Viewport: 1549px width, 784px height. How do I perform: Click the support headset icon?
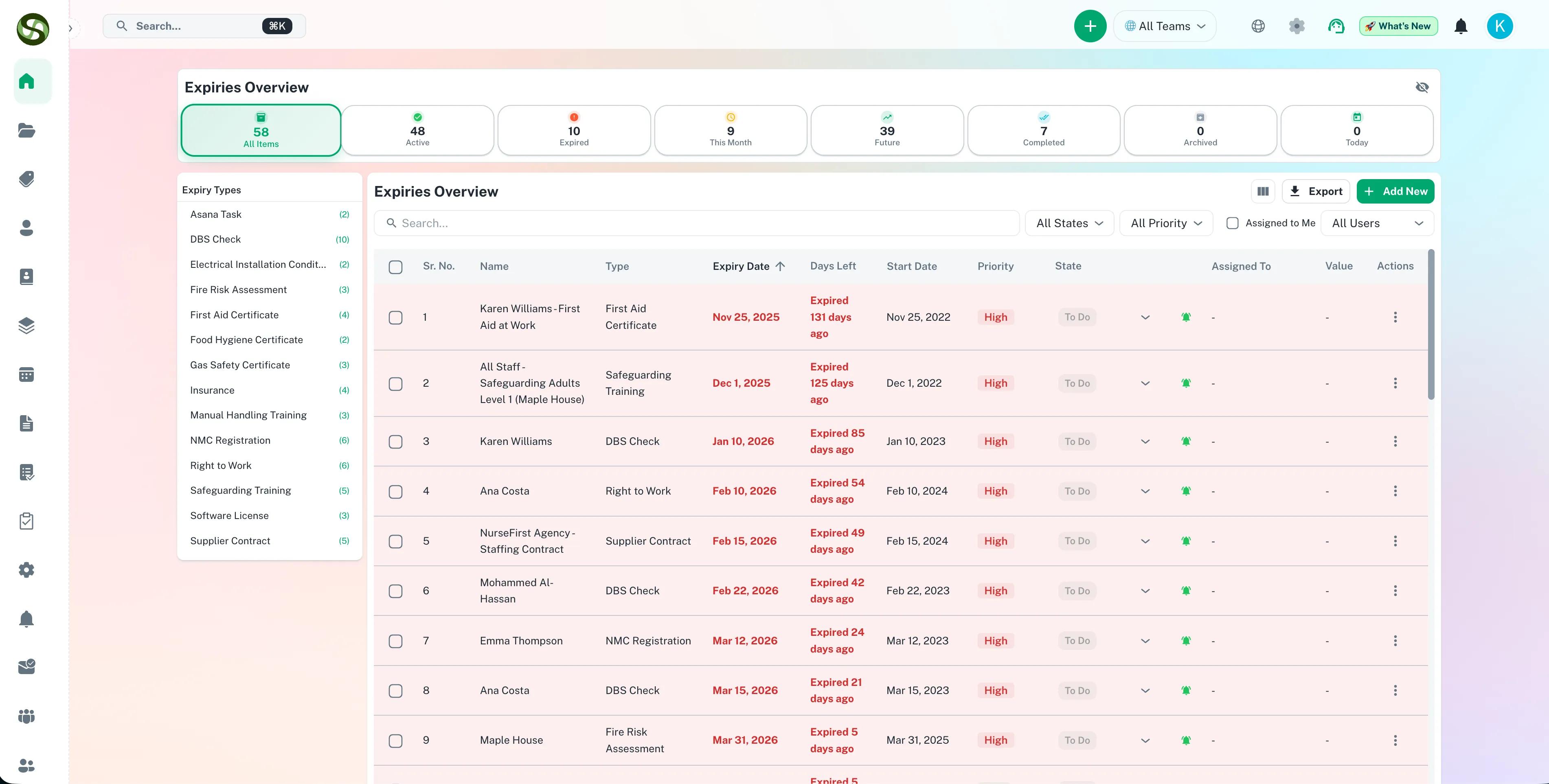[x=1336, y=26]
